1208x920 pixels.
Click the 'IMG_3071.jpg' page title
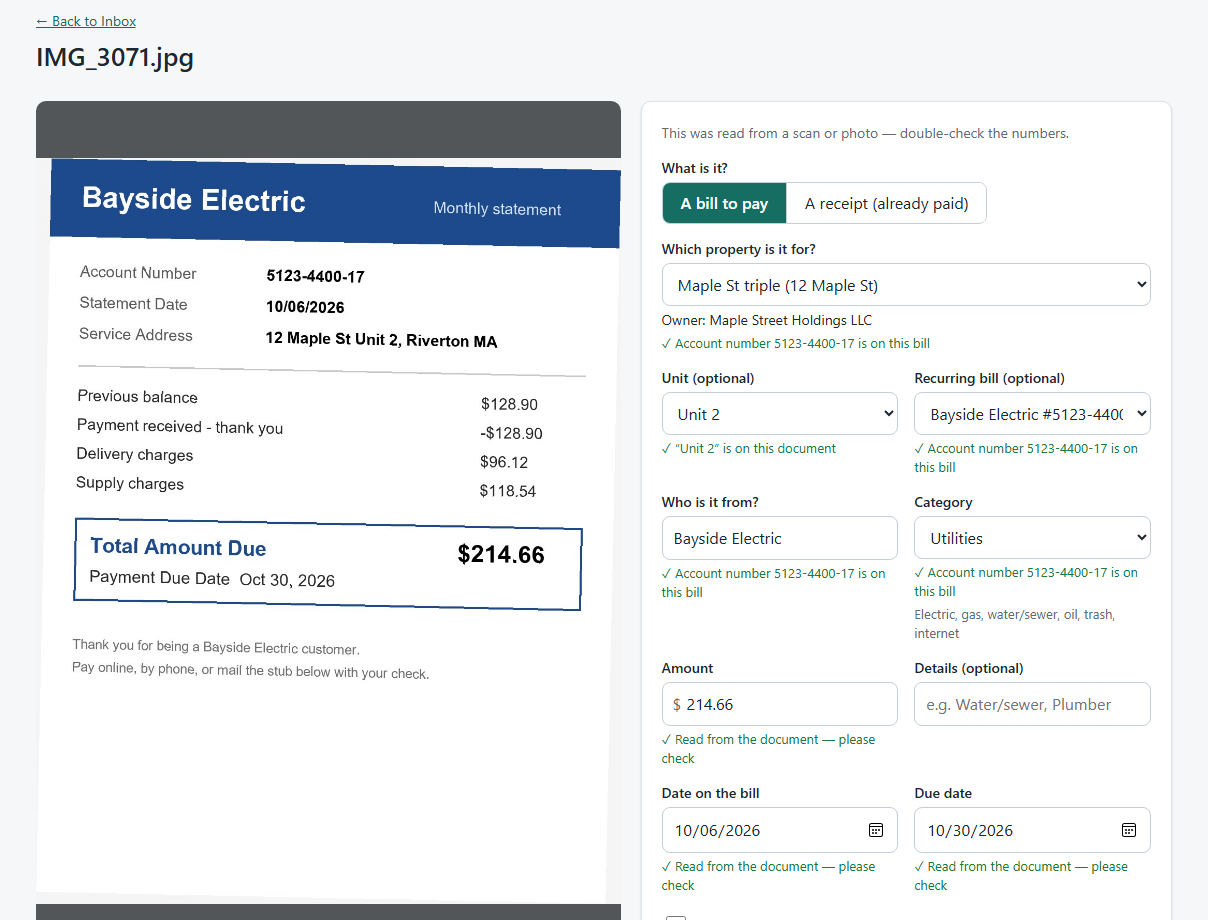(115, 57)
